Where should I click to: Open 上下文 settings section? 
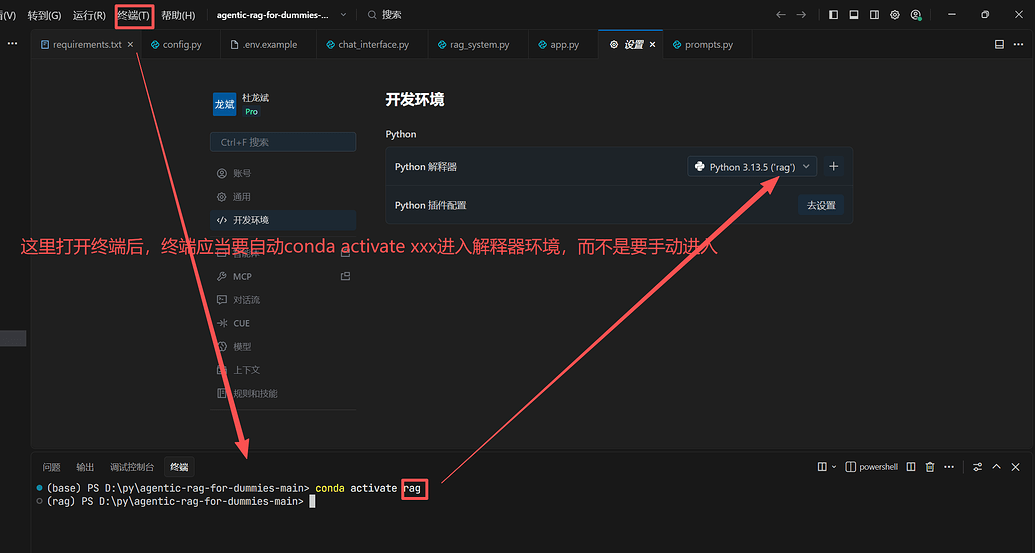(283, 370)
